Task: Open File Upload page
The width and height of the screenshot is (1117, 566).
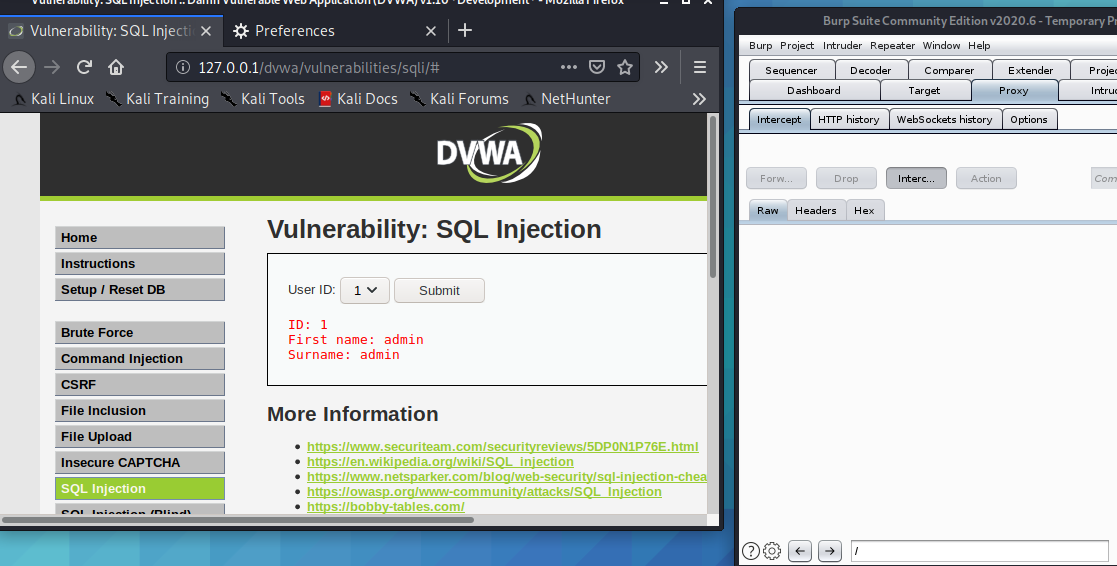Action: (140, 436)
